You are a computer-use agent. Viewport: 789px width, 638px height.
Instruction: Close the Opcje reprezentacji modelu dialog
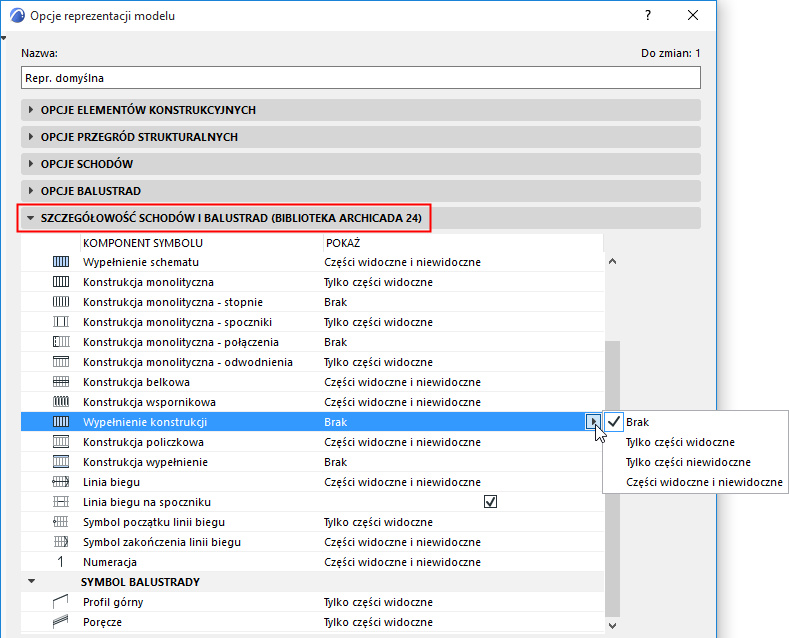point(693,16)
